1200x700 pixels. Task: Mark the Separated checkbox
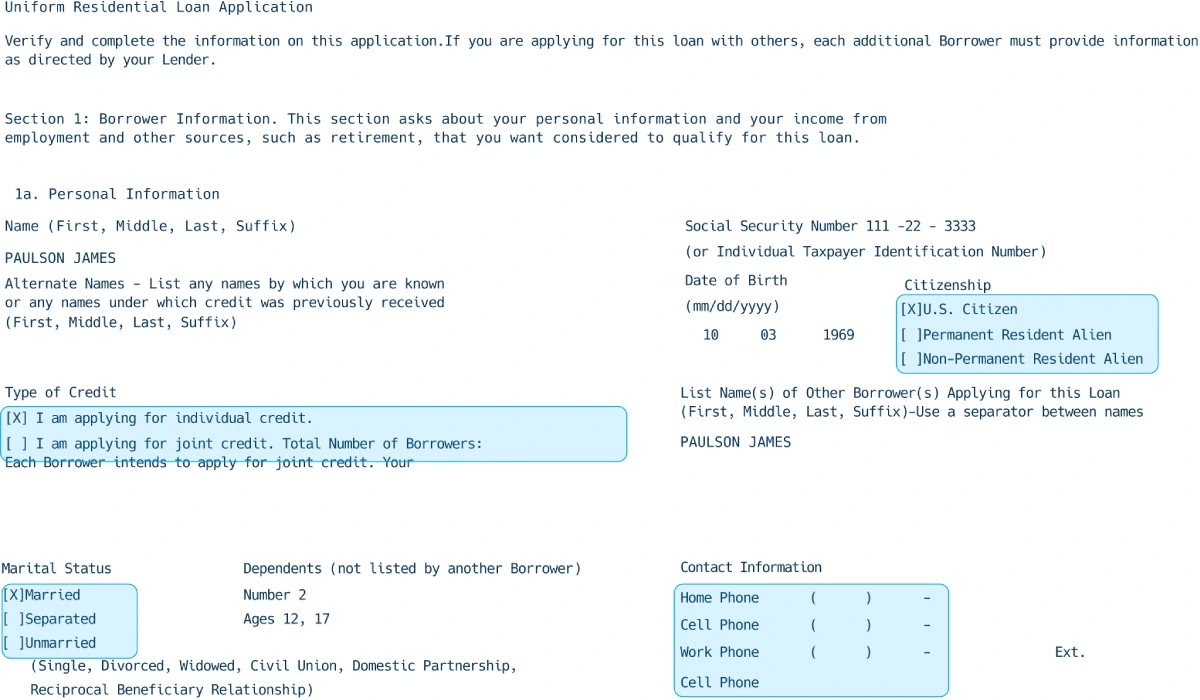[13, 619]
